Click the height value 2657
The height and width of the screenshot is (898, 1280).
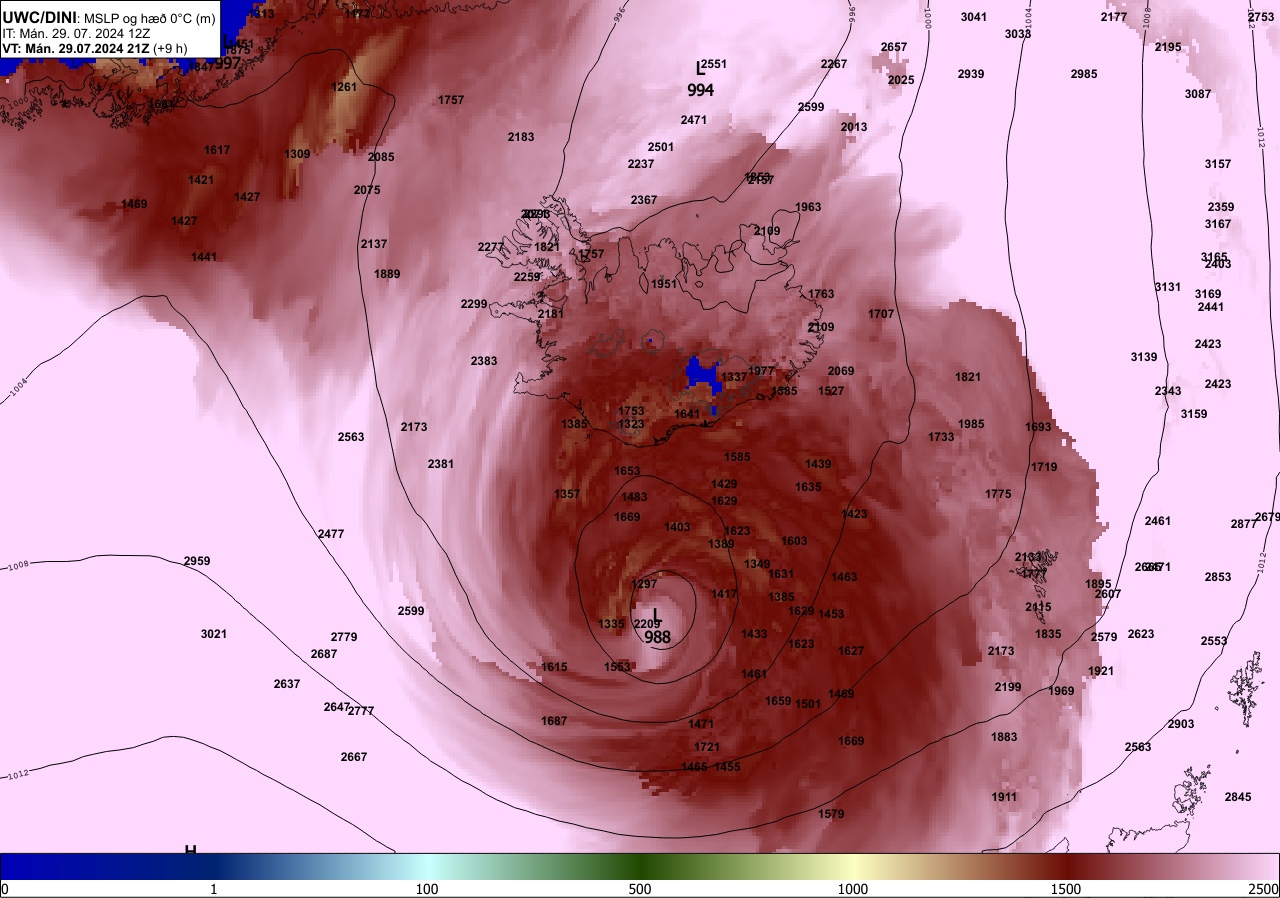pos(894,47)
